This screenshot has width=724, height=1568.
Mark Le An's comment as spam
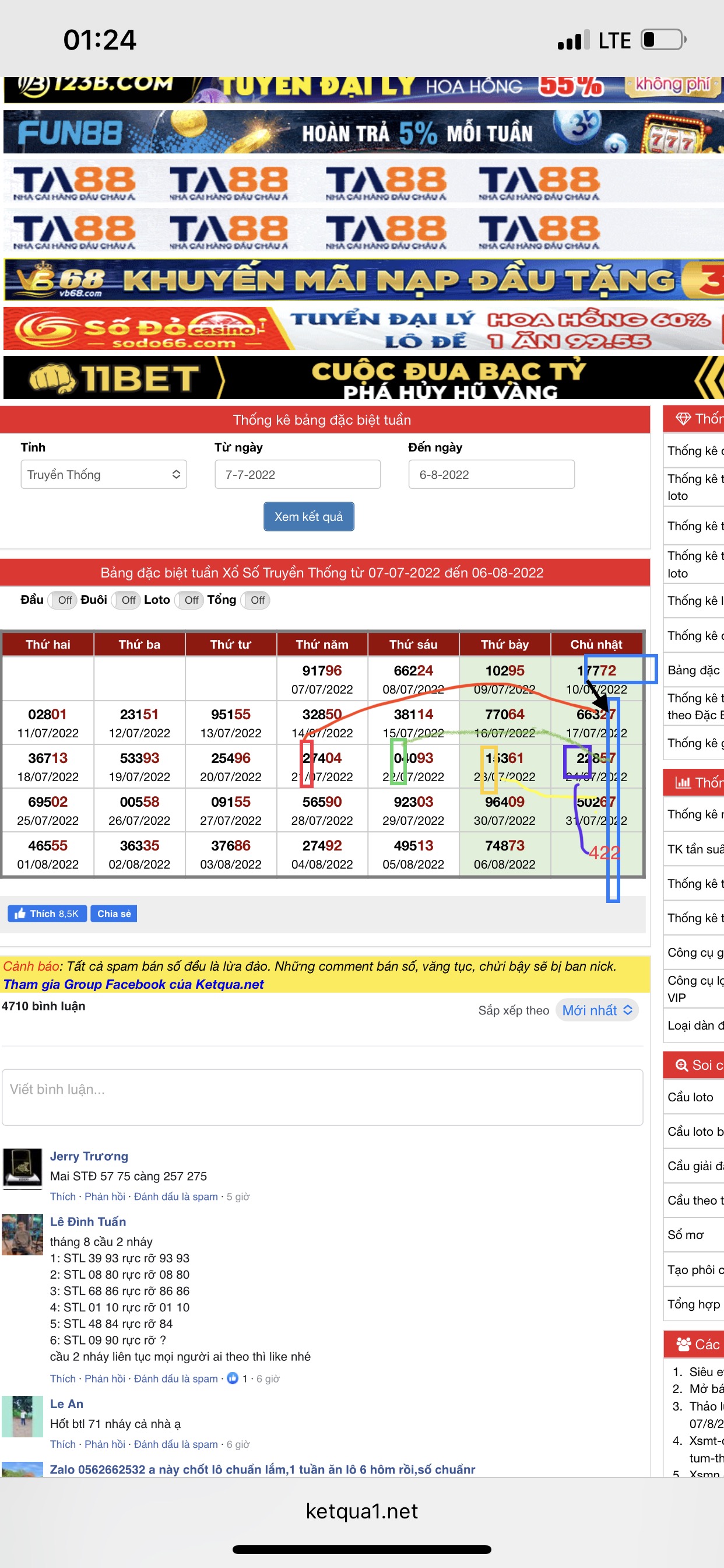(x=176, y=1444)
